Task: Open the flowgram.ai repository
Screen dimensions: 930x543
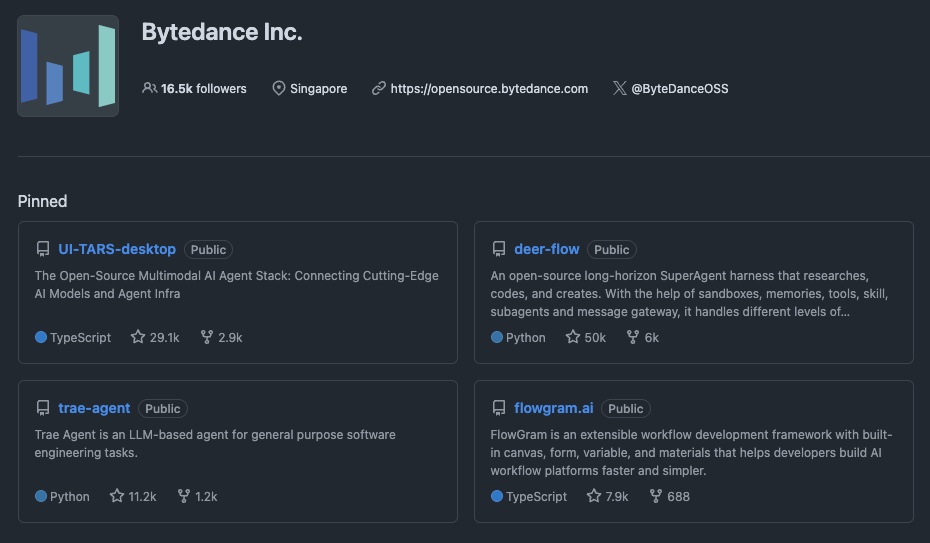Action: [x=553, y=408]
